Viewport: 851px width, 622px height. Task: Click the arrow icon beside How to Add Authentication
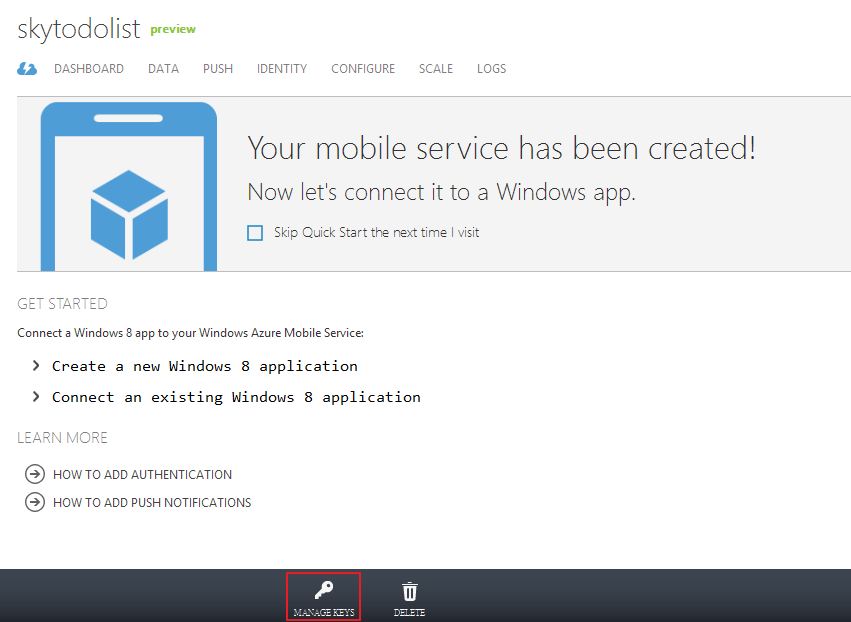click(x=35, y=474)
